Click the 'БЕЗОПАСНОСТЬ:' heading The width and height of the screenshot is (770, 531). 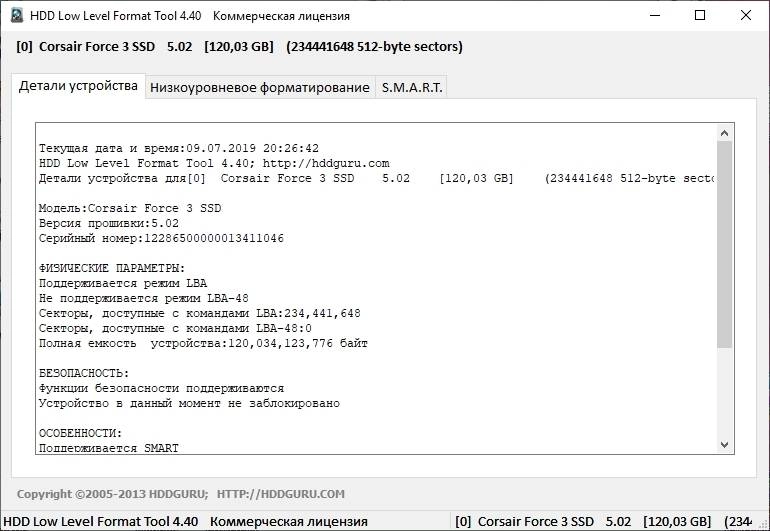(84, 373)
